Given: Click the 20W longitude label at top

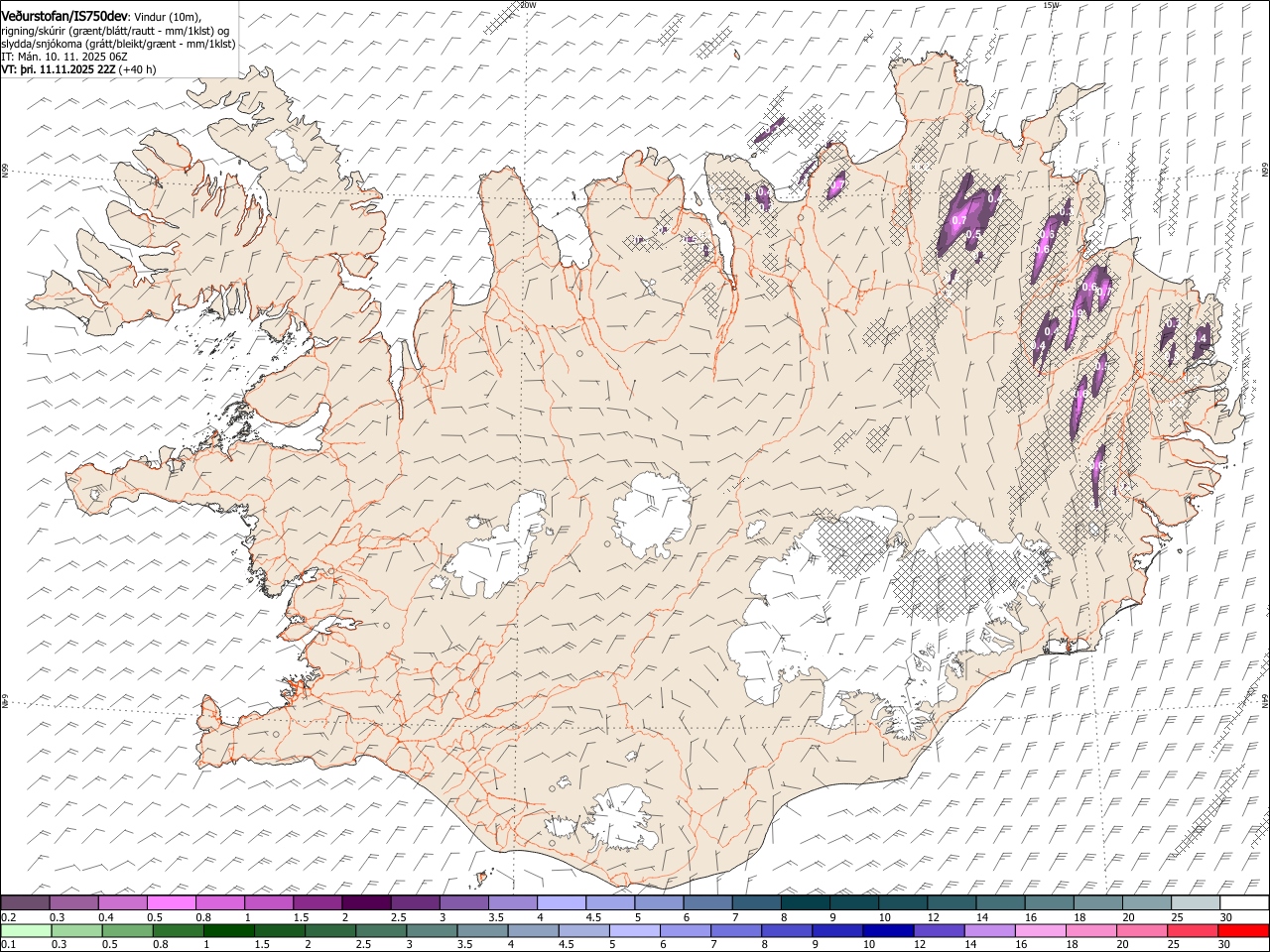Looking at the screenshot, I should point(528,5).
